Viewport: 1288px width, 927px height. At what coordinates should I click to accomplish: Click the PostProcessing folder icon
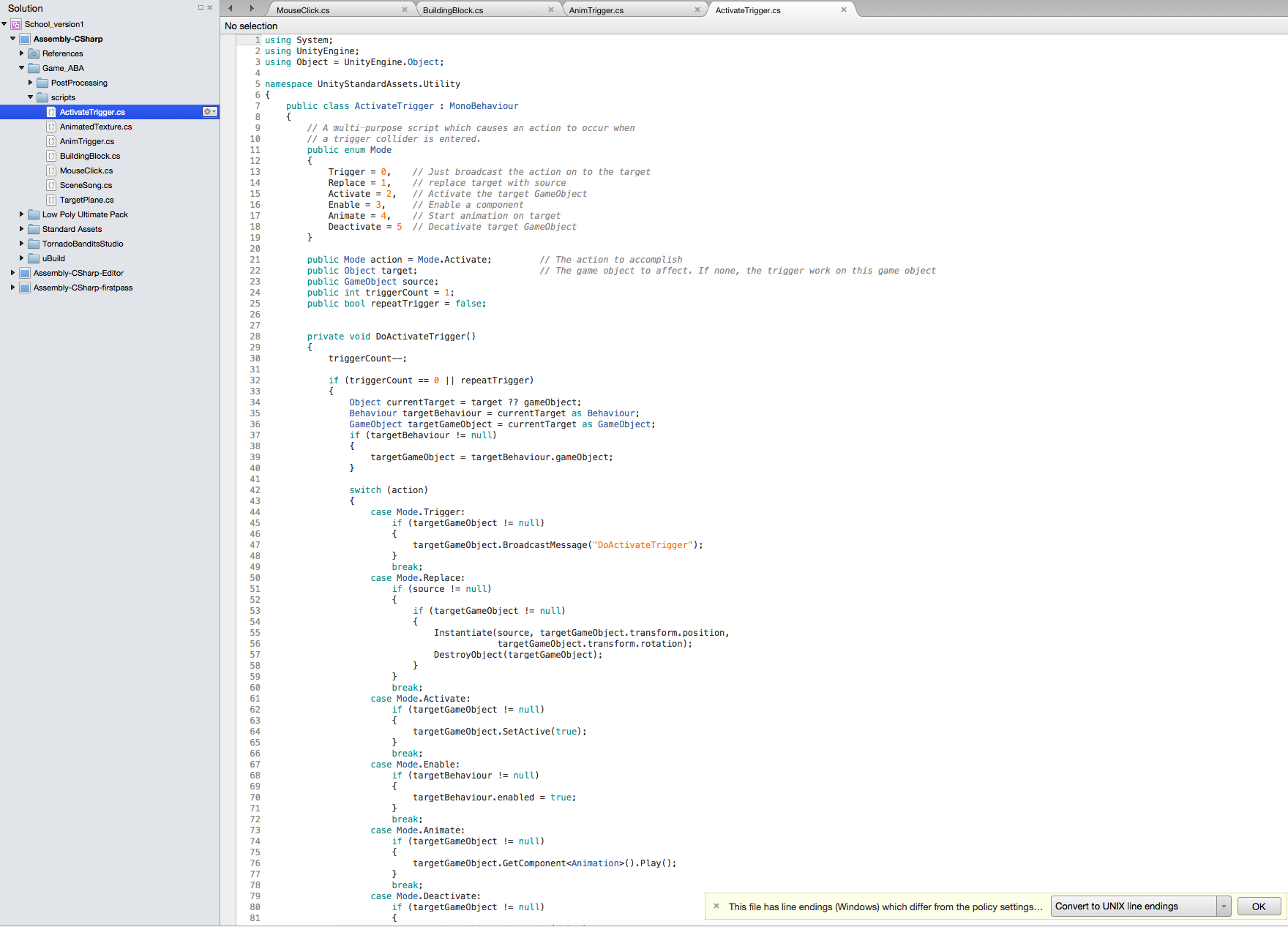coord(42,83)
